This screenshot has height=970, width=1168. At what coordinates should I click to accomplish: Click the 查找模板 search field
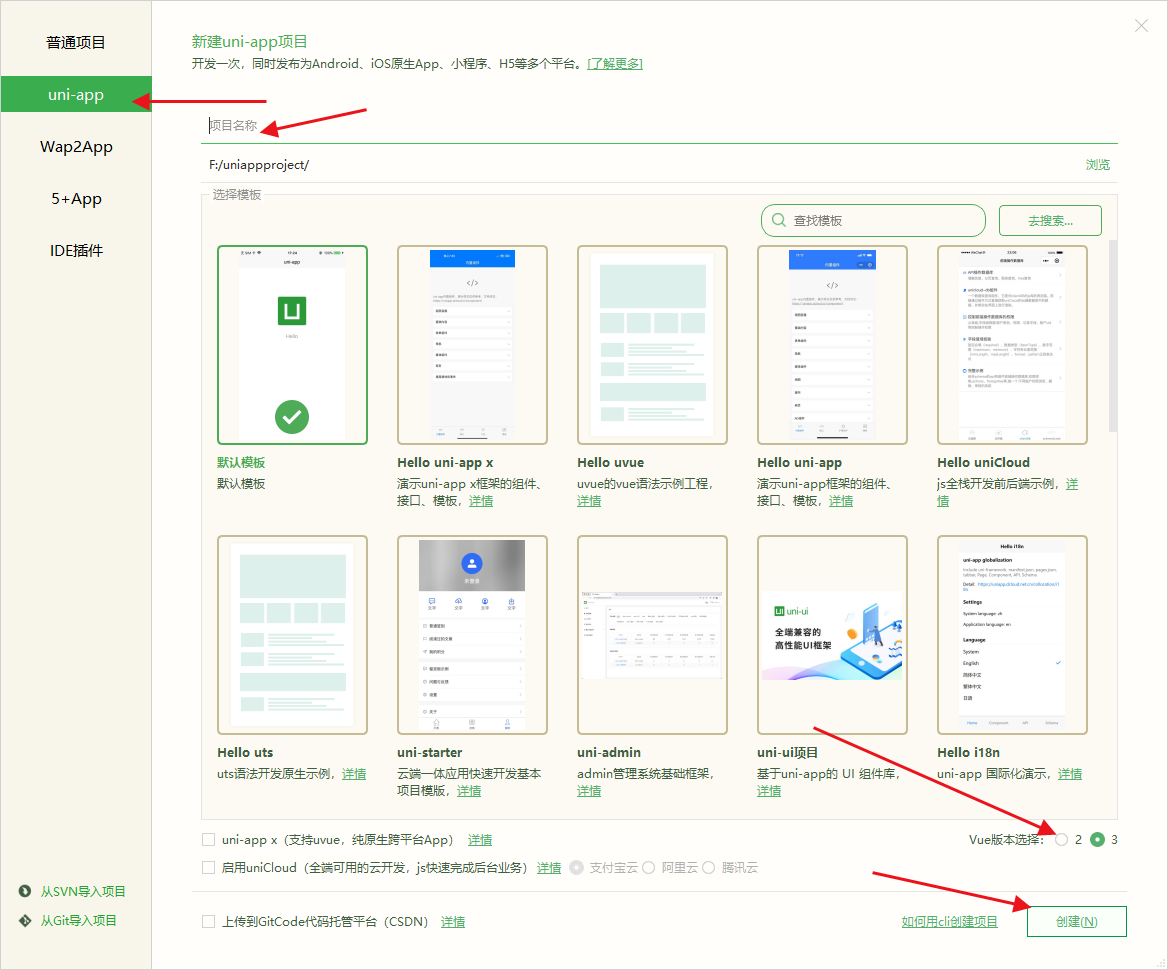(873, 221)
